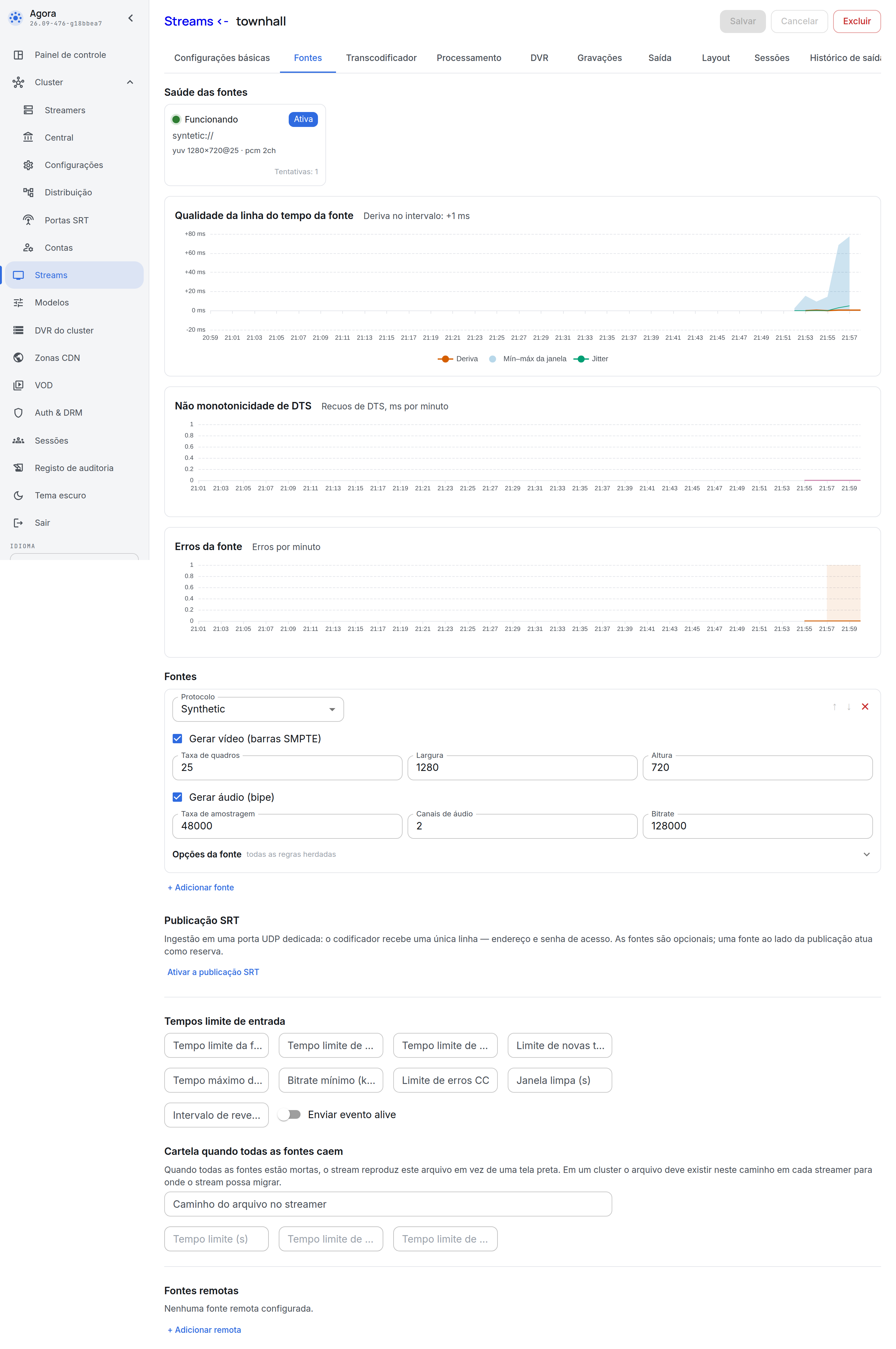896x1349 pixels.
Task: Open the Distribuição sidebar item
Action: [74, 193]
